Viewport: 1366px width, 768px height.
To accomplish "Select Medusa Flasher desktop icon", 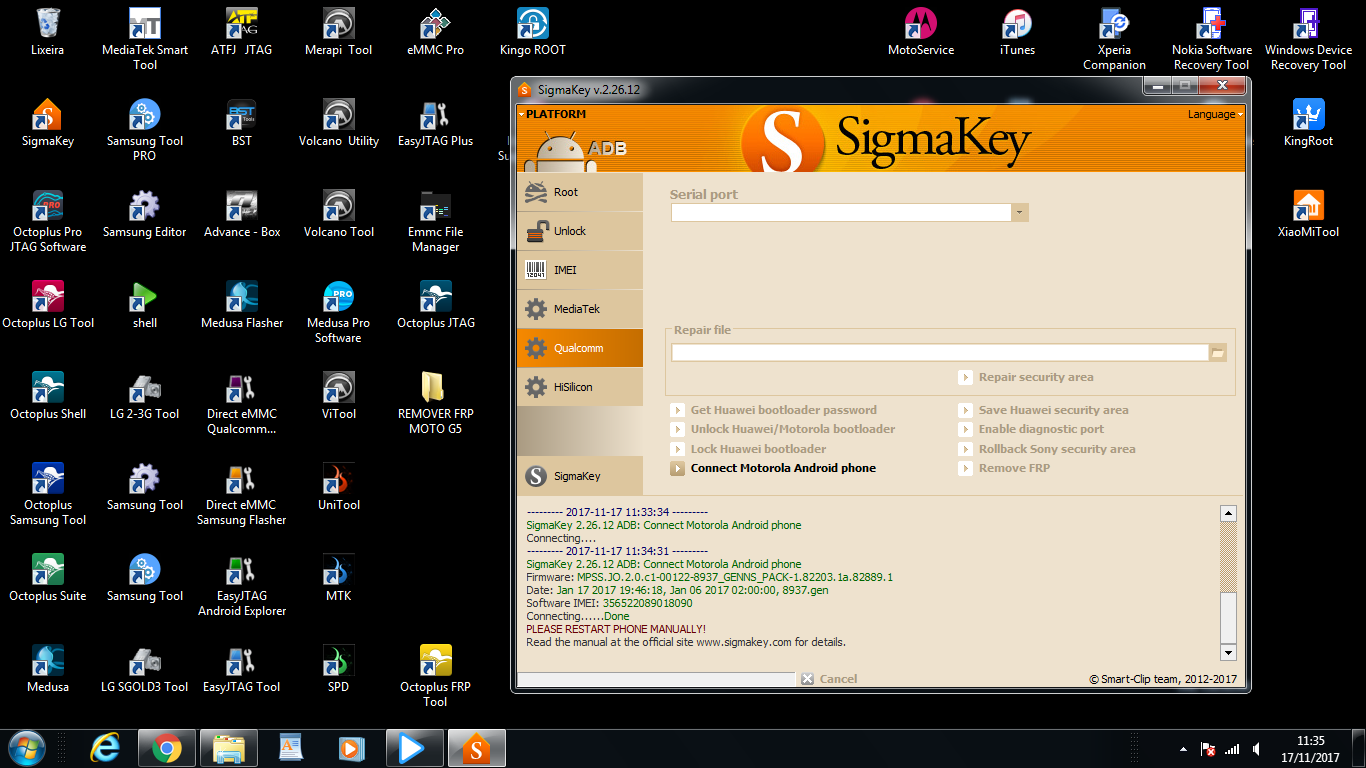I will [242, 305].
